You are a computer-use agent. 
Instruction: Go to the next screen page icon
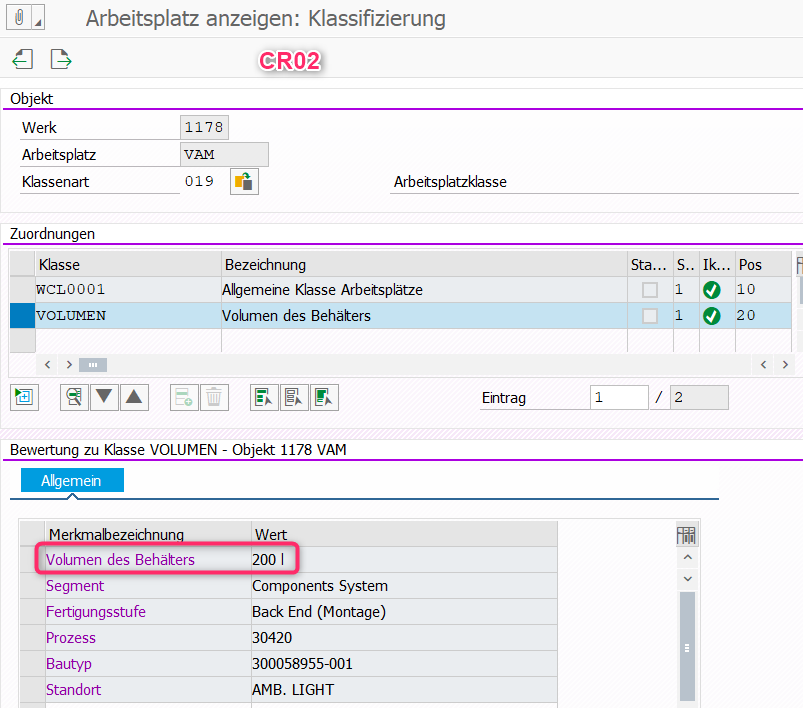tap(61, 60)
